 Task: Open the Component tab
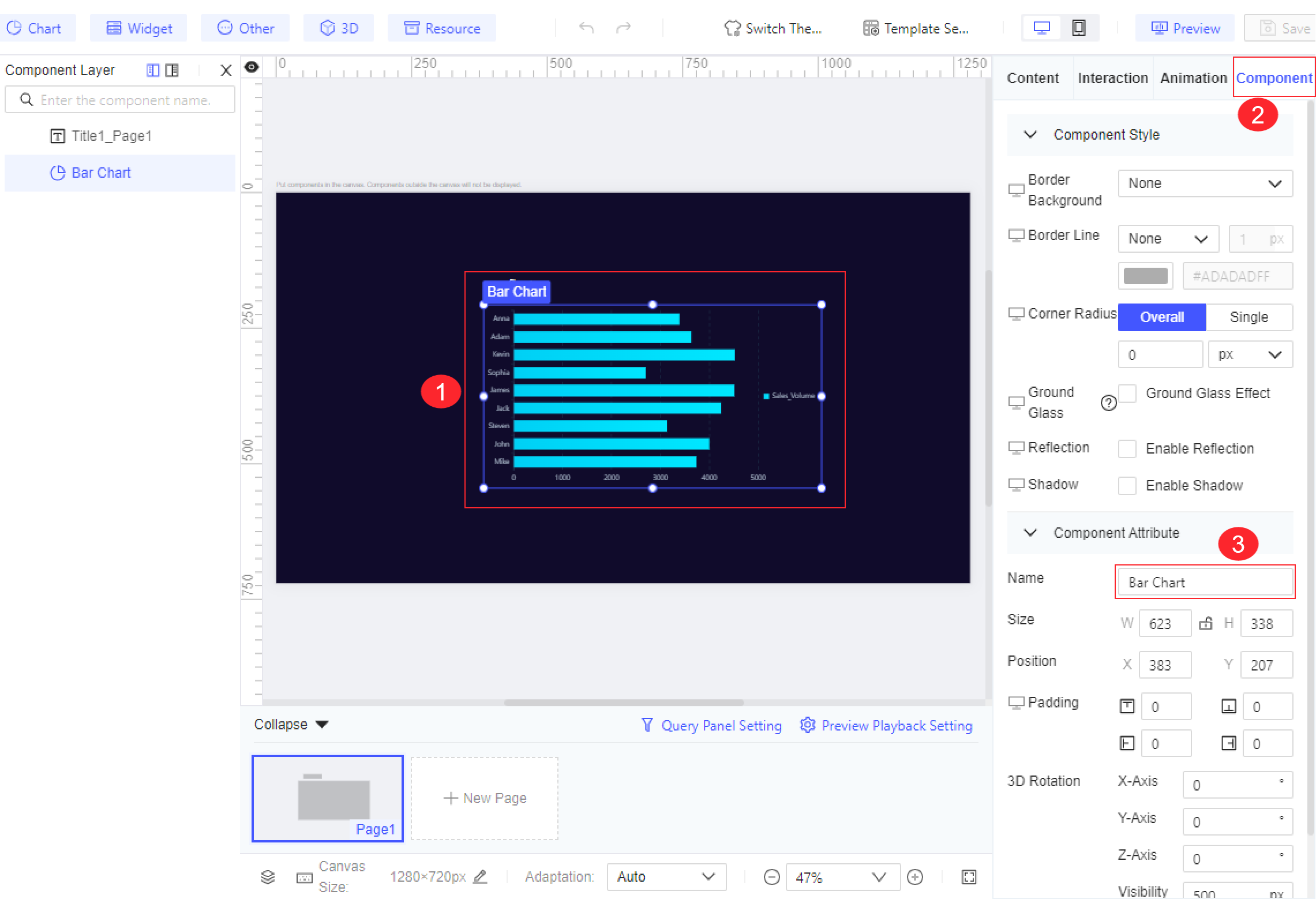point(1274,78)
